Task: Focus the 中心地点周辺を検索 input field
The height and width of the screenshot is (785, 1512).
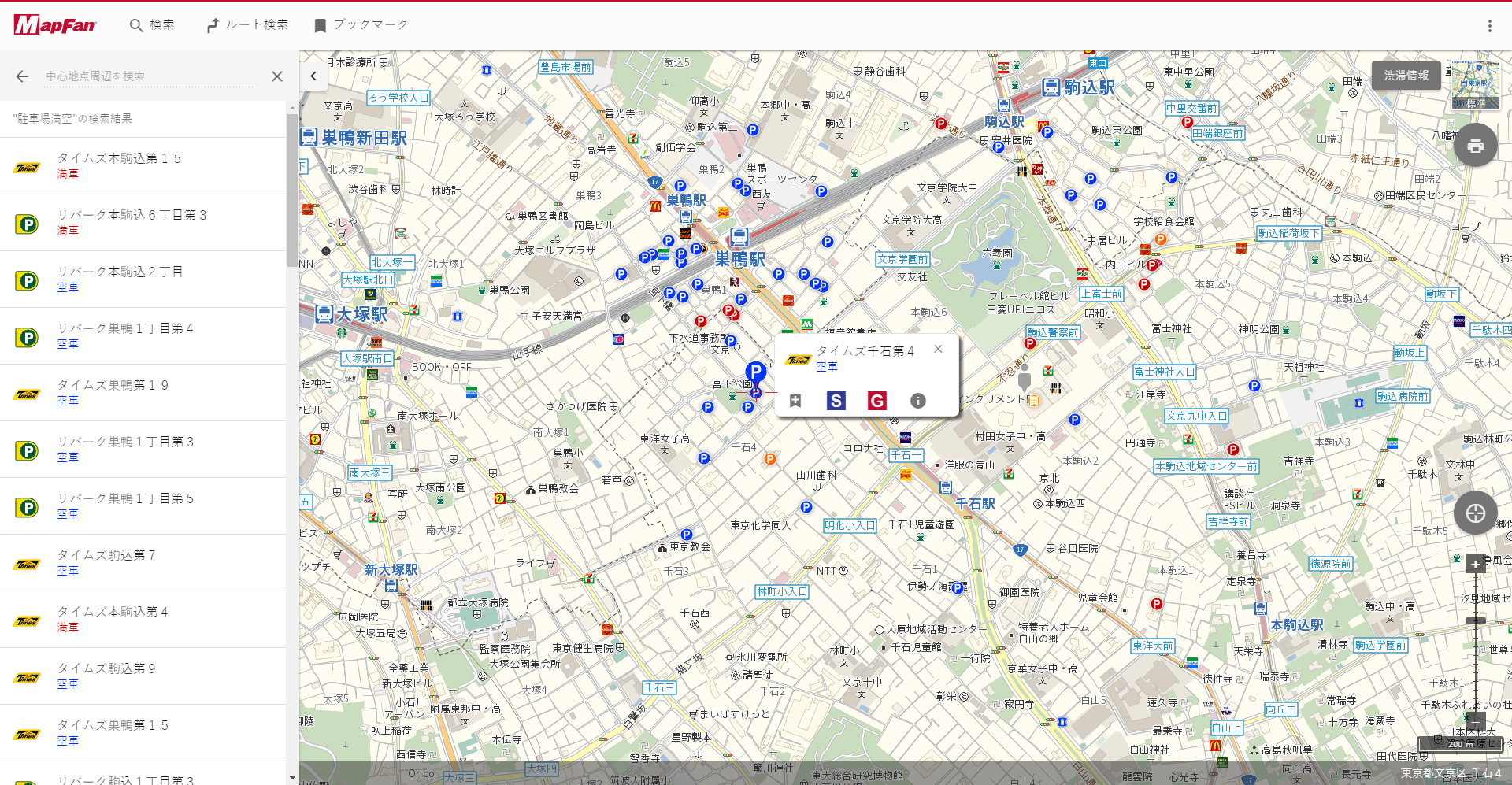Action: coord(150,76)
